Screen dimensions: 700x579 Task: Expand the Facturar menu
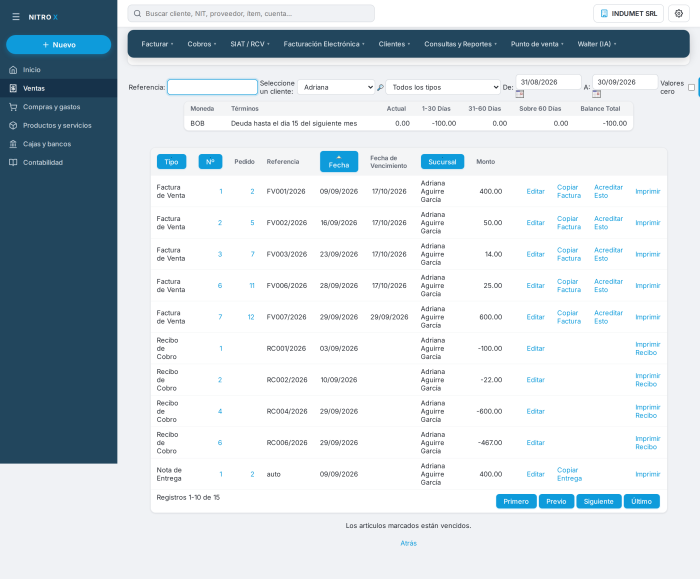tap(157, 44)
